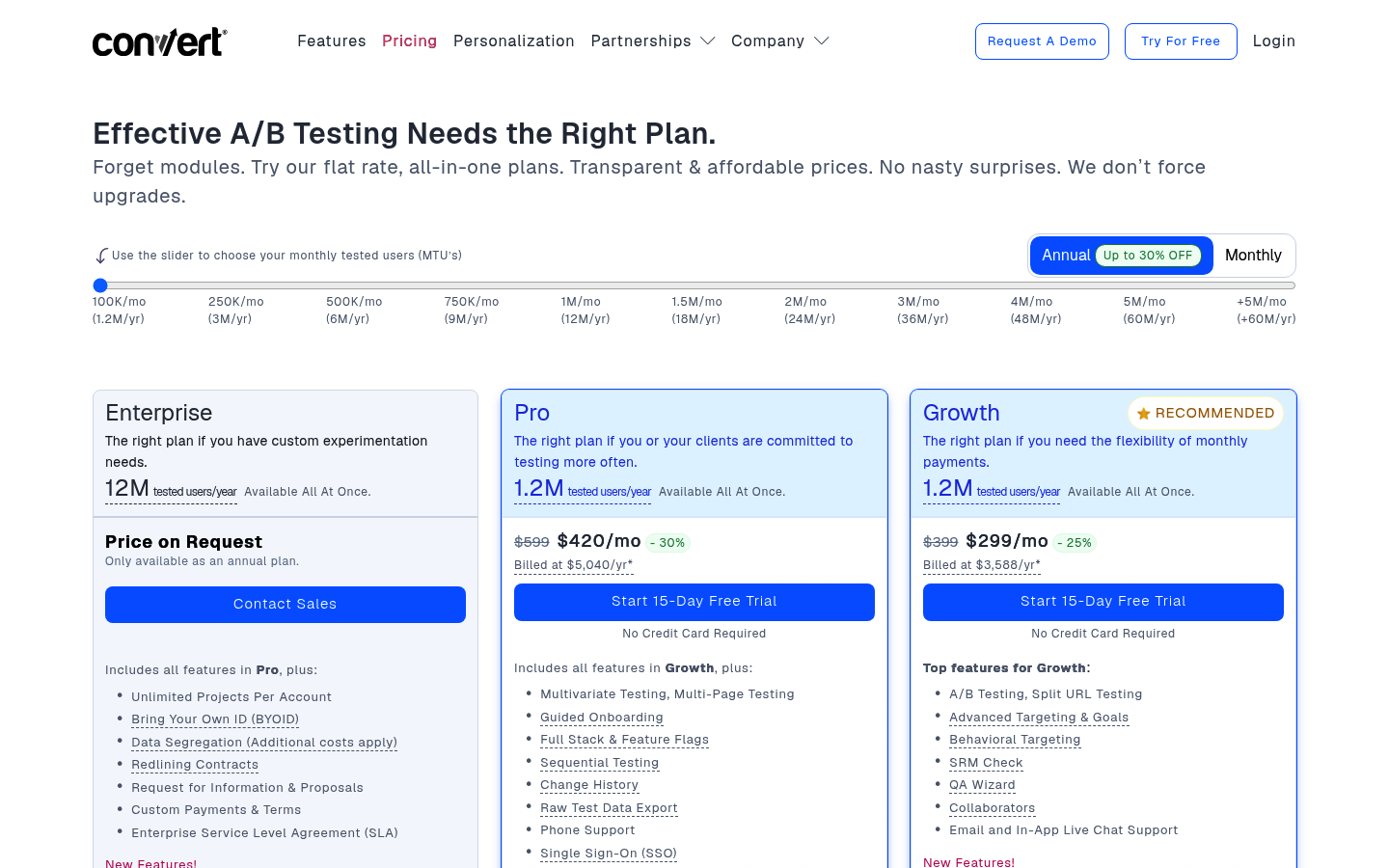Click the Pro -30% discount badge
This screenshot has width=1389, height=868.
[x=667, y=543]
